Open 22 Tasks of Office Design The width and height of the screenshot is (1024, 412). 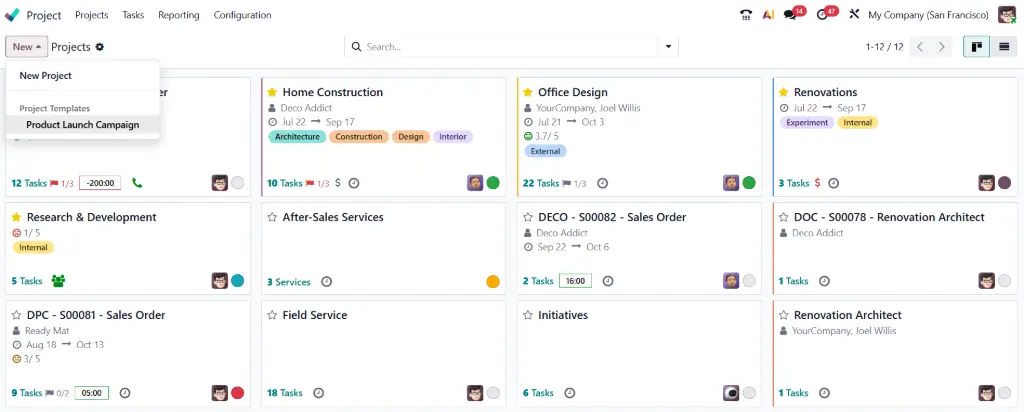click(541, 183)
